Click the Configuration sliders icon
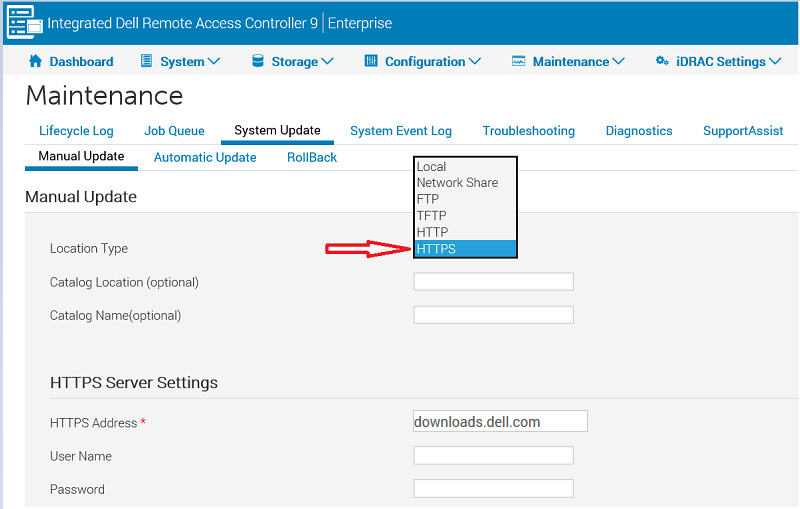Image resolution: width=800 pixels, height=509 pixels. (371, 61)
